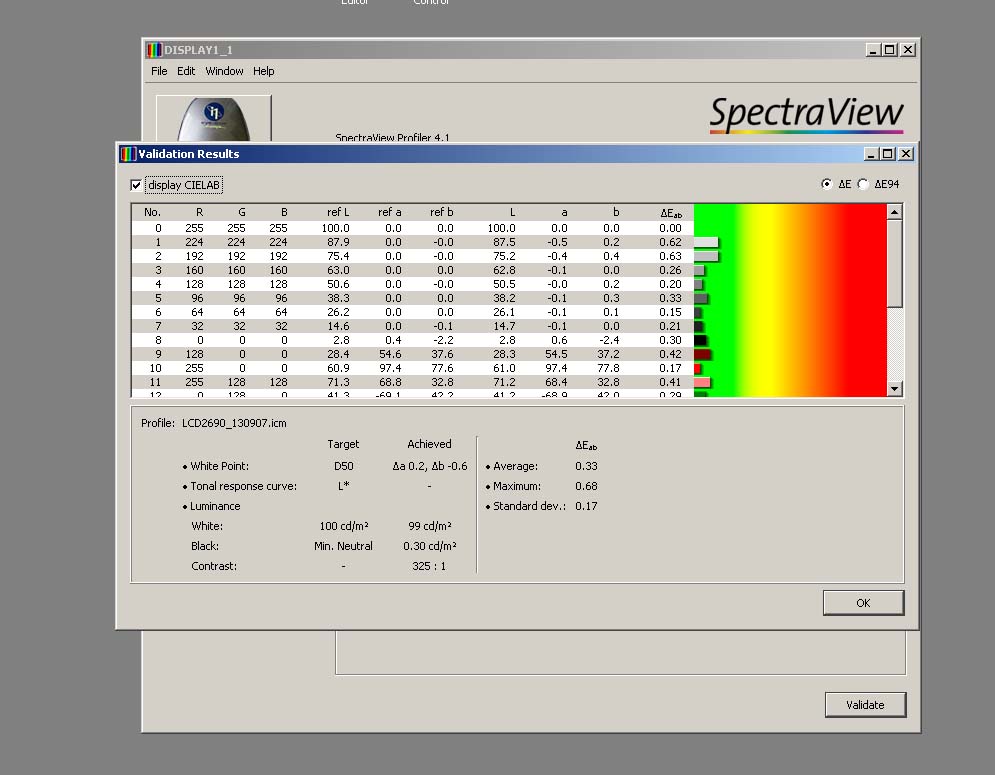Viewport: 995px width, 775px height.
Task: Click the achieved white luminance "99 cd/m²"
Action: click(x=430, y=526)
